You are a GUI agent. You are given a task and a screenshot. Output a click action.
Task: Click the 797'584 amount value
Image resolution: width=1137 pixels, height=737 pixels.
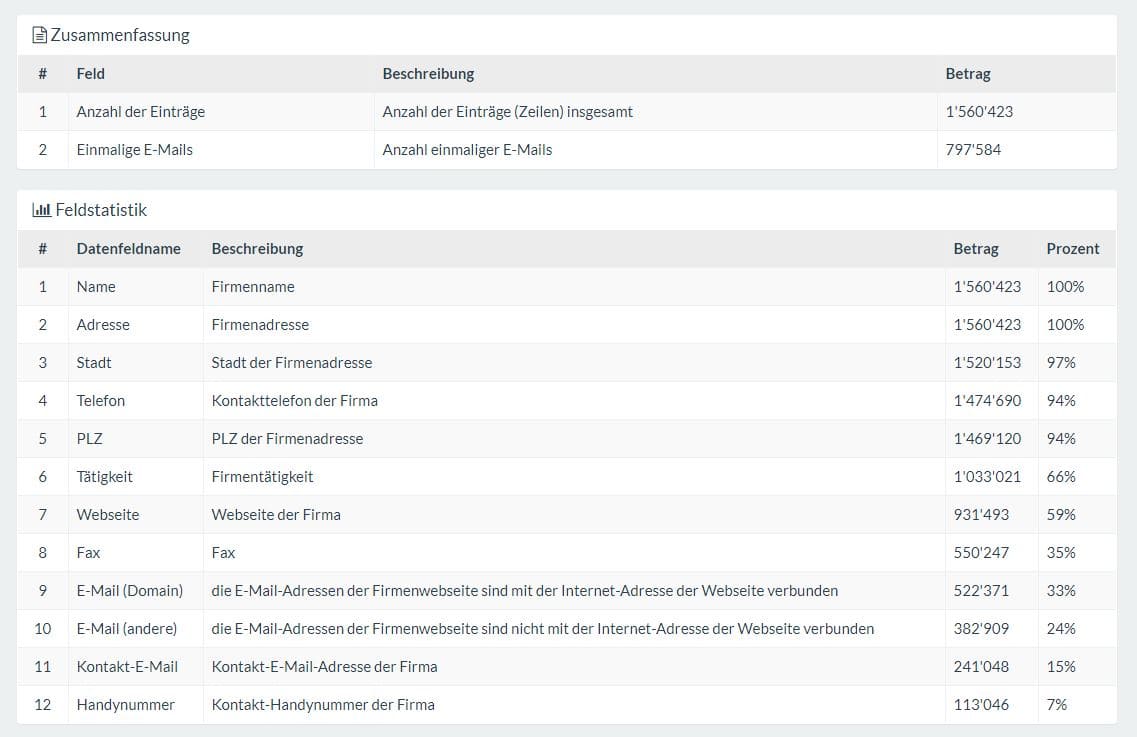coord(973,150)
